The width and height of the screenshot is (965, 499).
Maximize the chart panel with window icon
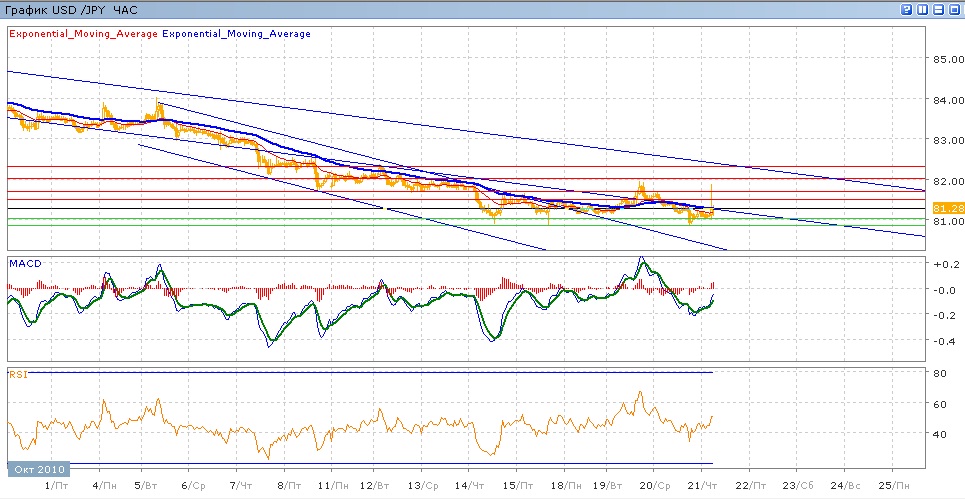pyautogui.click(x=954, y=9)
